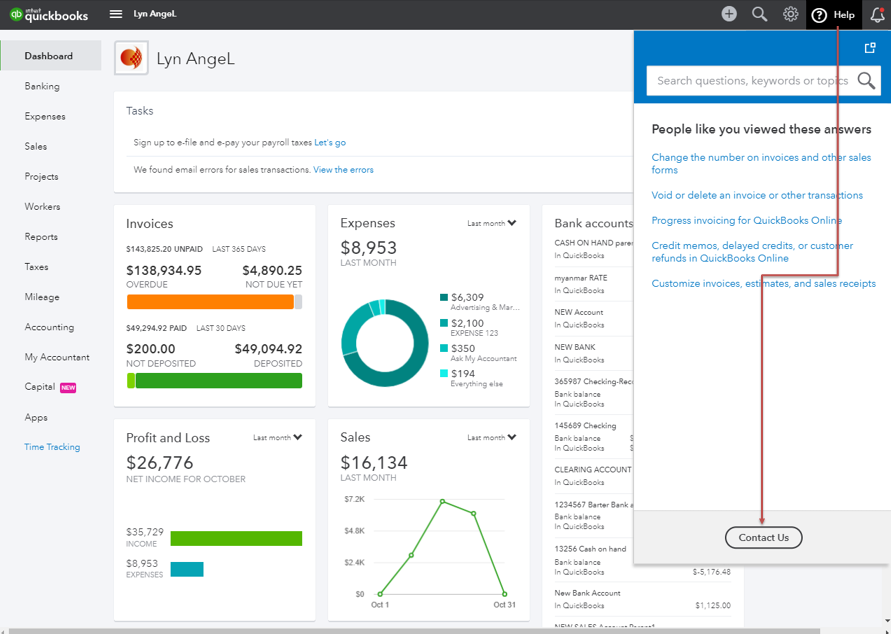
Task: Click the orange overdue invoices bar
Action: [210, 302]
